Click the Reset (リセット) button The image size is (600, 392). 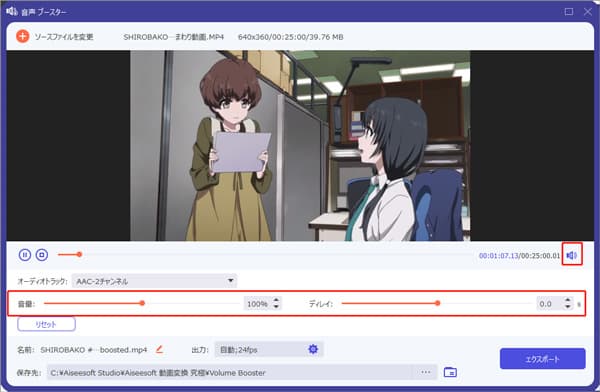[46, 324]
